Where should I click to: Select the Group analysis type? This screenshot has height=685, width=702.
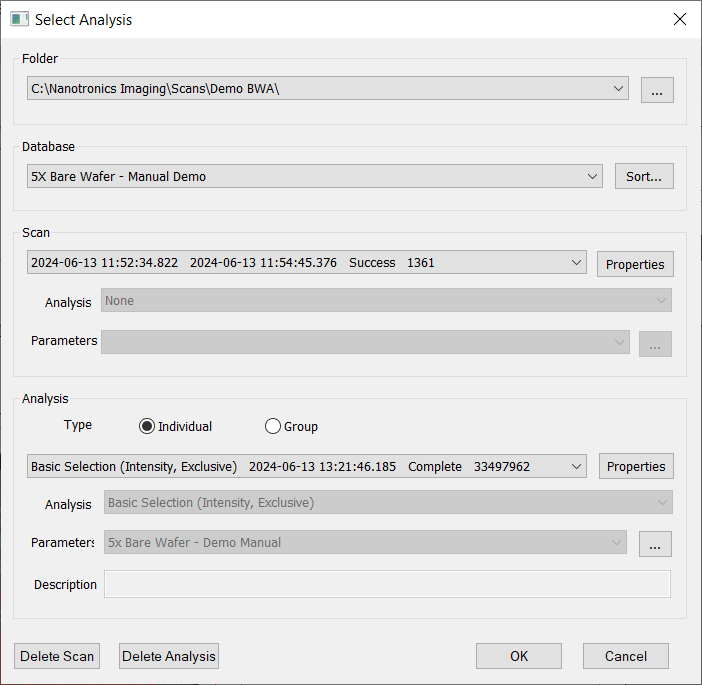pos(273,426)
